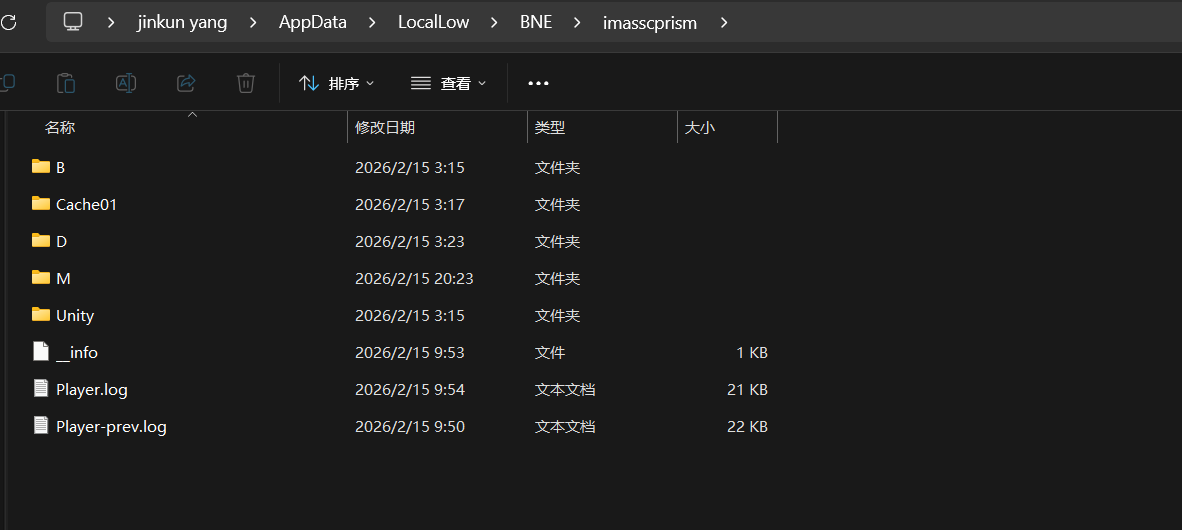Click the M folder icon
The height and width of the screenshot is (530, 1182).
(41, 277)
